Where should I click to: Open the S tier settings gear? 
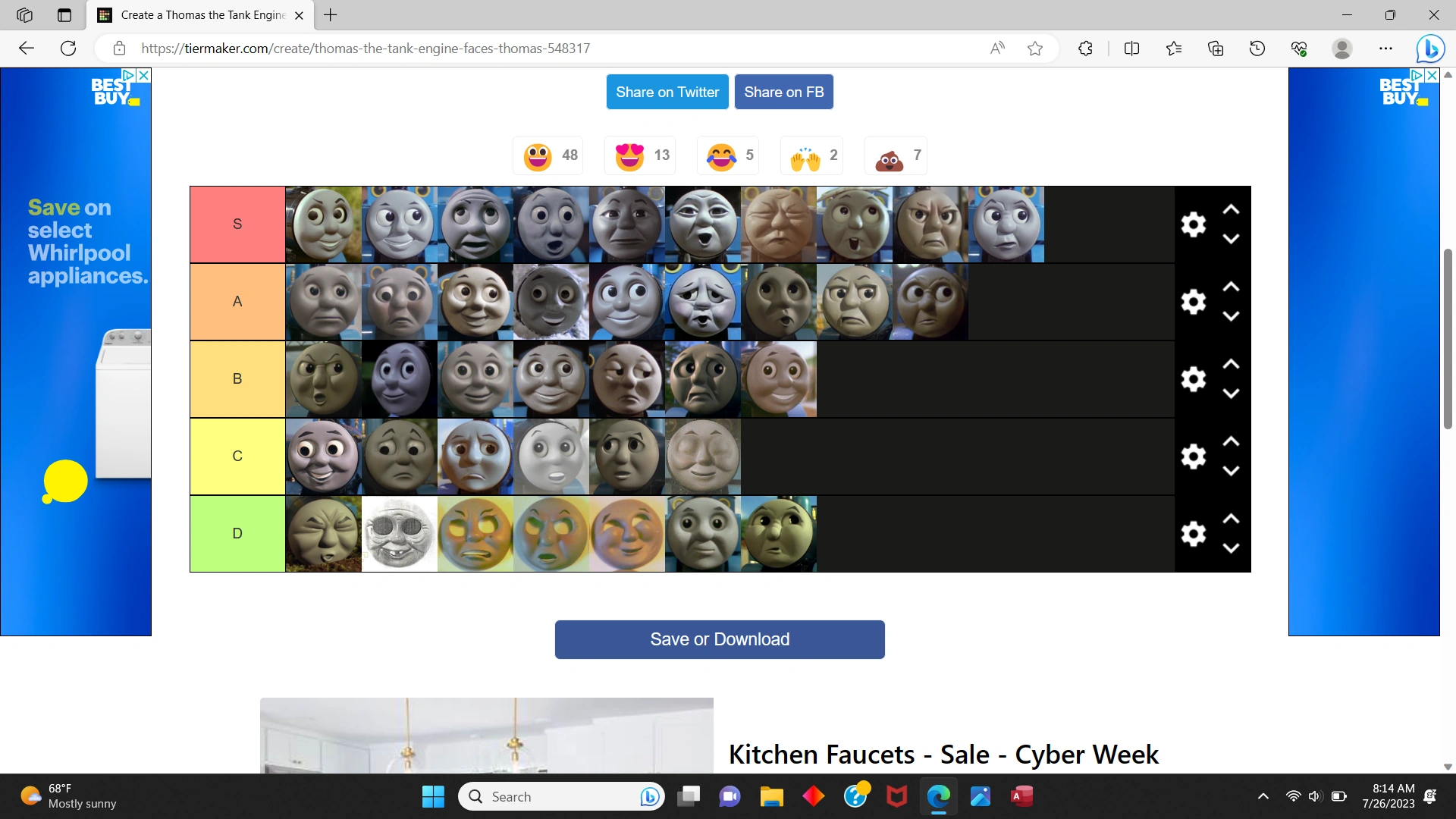(1194, 224)
